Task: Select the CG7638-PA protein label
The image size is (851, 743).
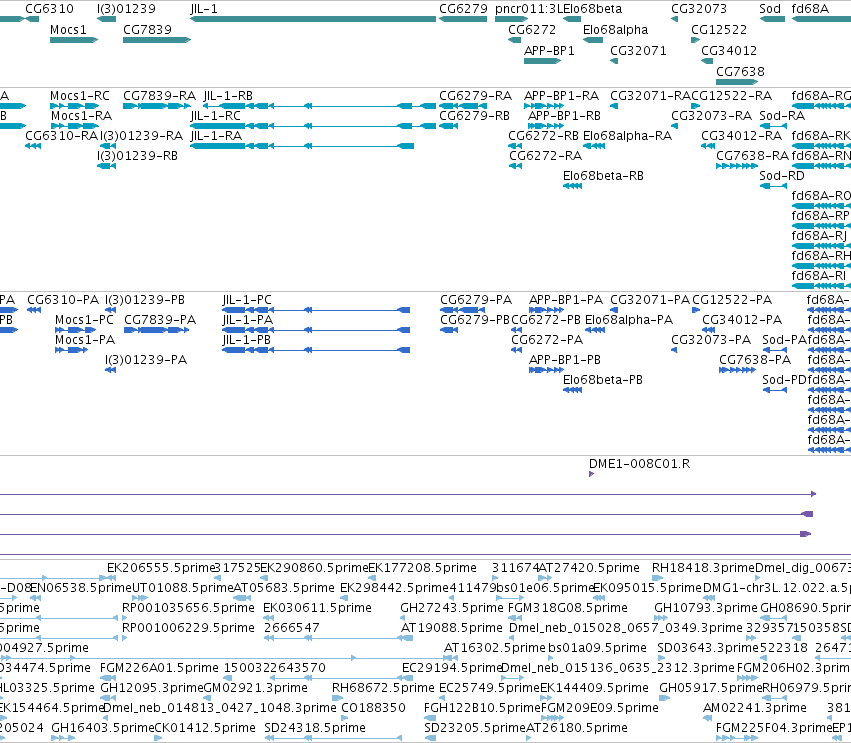Action: click(x=755, y=360)
